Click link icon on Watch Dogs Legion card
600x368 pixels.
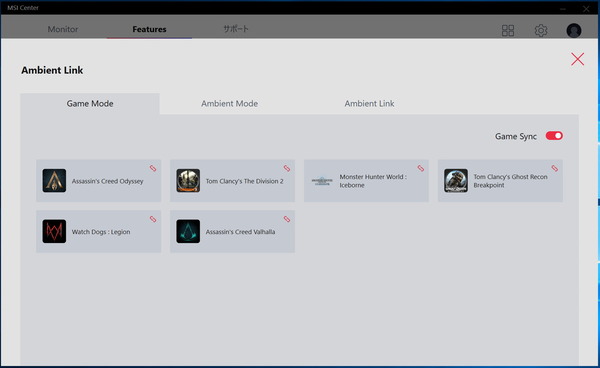(153, 219)
